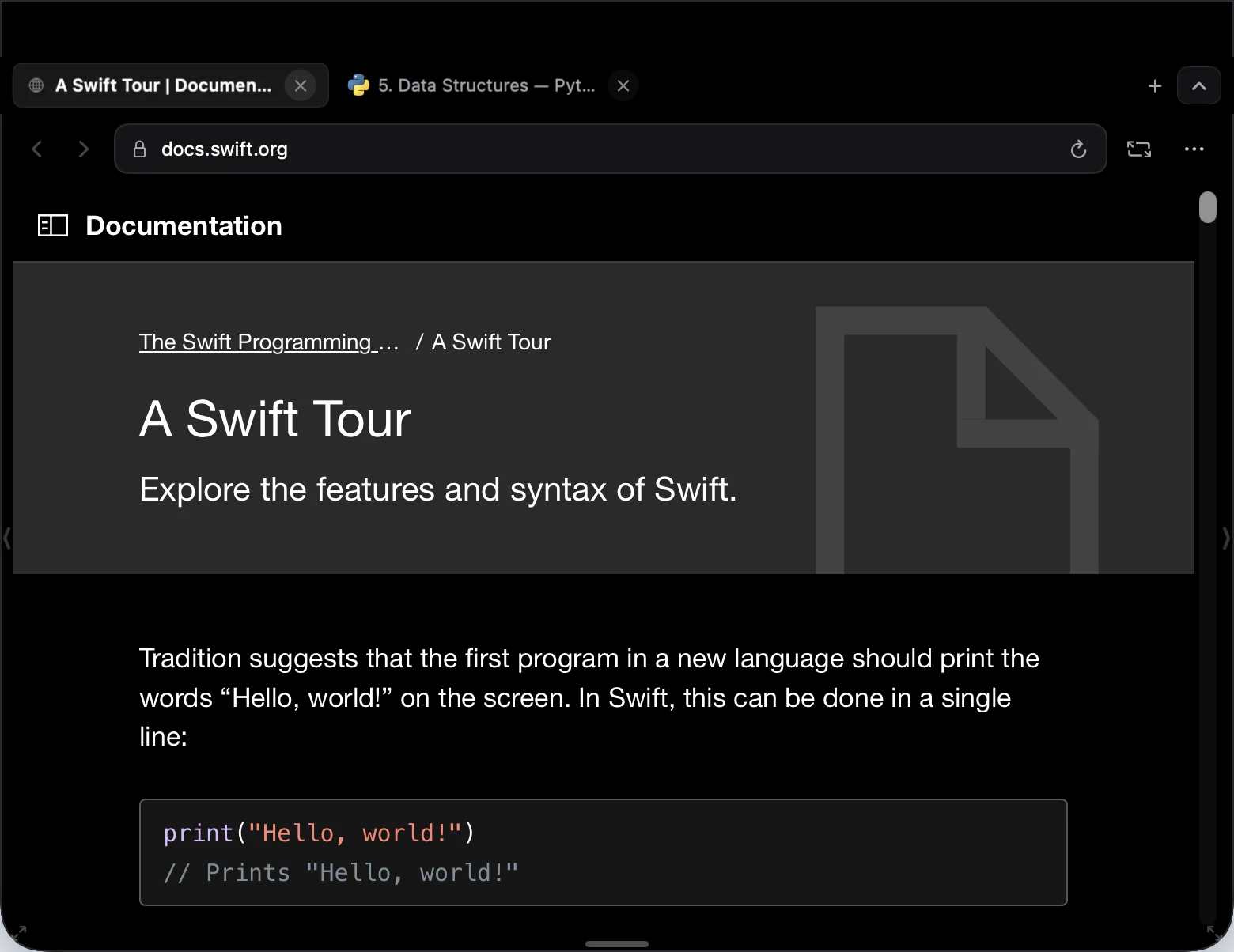The height and width of the screenshot is (952, 1234).
Task: Open the screen capture tool icon
Action: (x=1139, y=149)
